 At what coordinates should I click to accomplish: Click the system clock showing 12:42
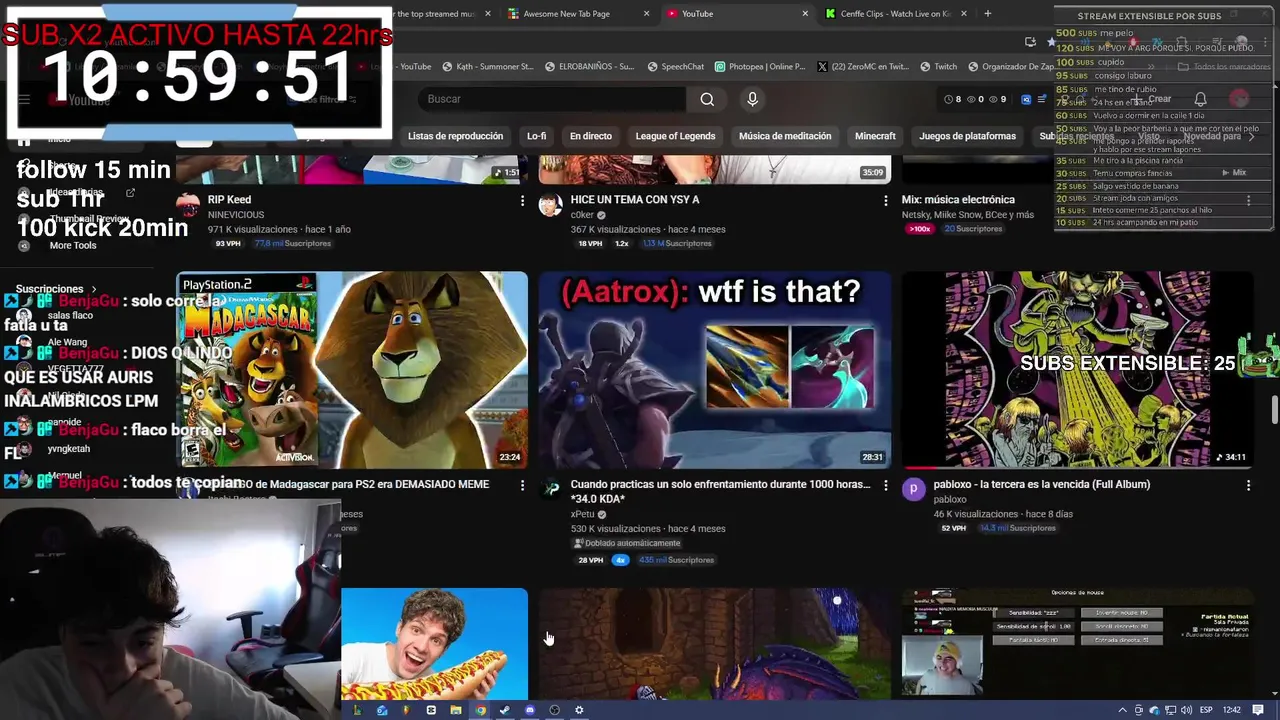pos(1232,710)
